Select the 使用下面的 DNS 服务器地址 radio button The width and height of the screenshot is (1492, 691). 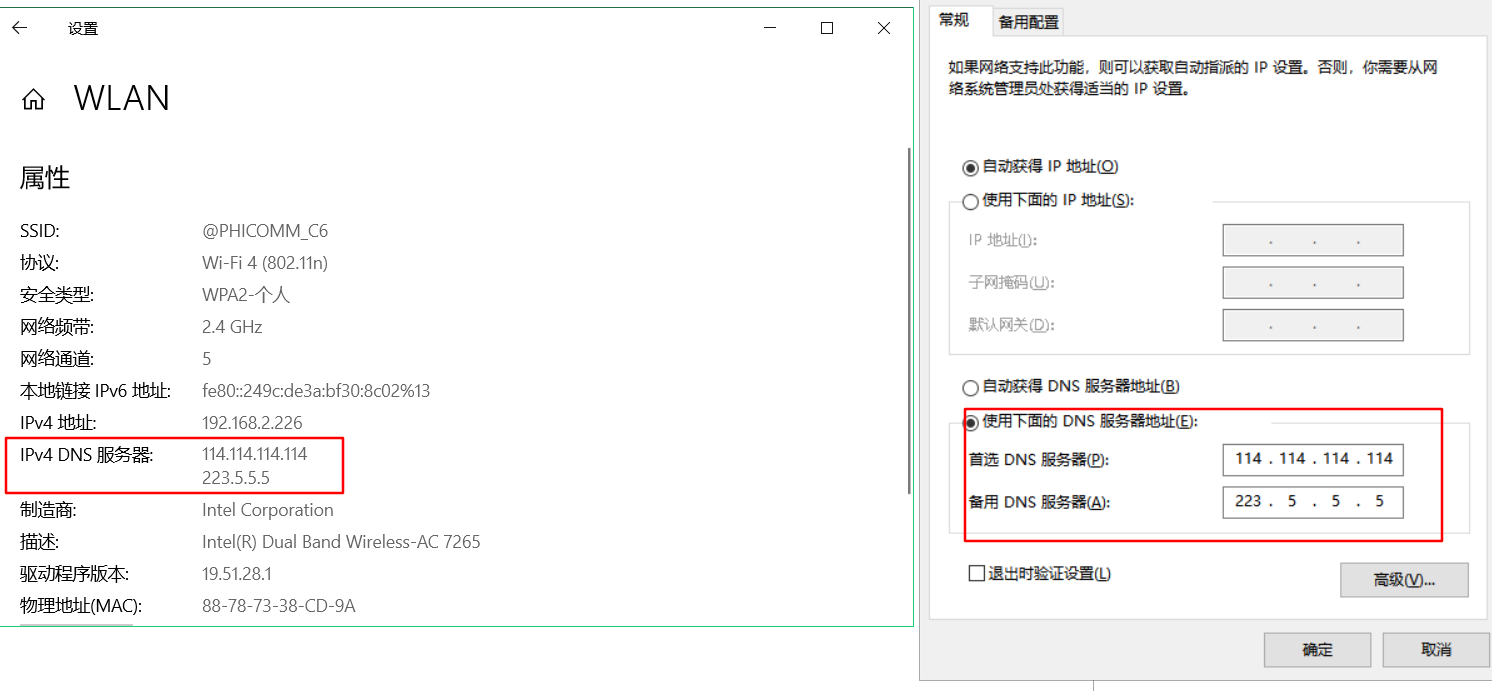(x=970, y=423)
